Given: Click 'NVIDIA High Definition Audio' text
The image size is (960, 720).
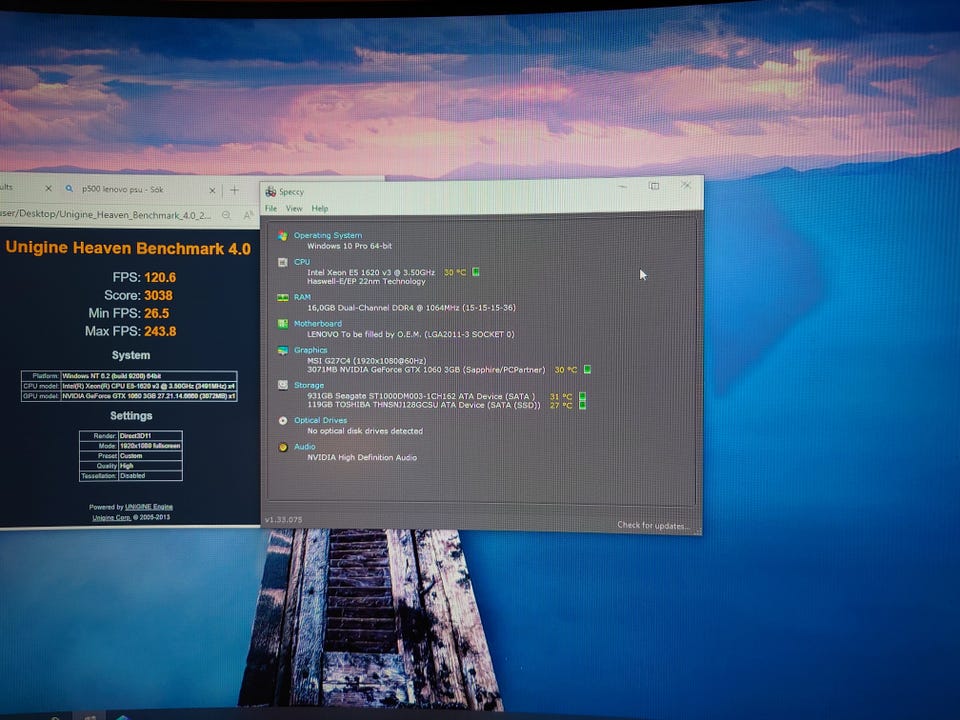Looking at the screenshot, I should [x=362, y=457].
